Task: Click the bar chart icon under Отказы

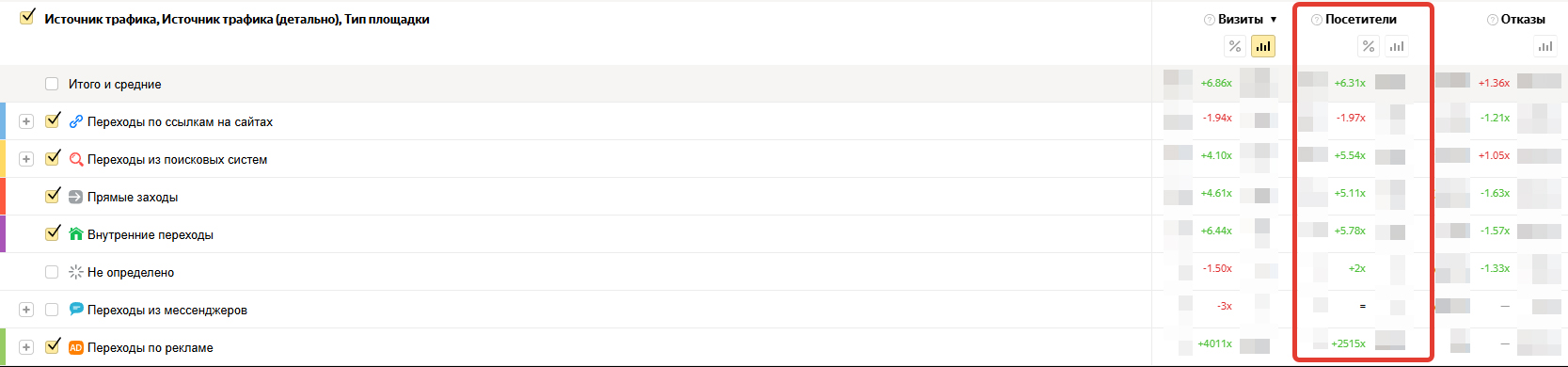Action: (x=1545, y=46)
